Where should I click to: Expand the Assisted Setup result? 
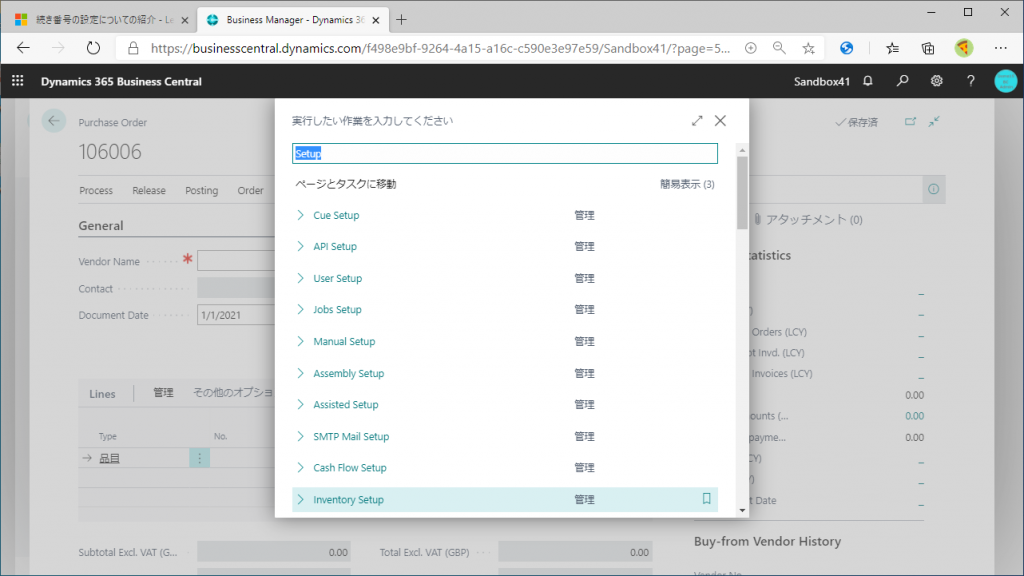tap(300, 405)
